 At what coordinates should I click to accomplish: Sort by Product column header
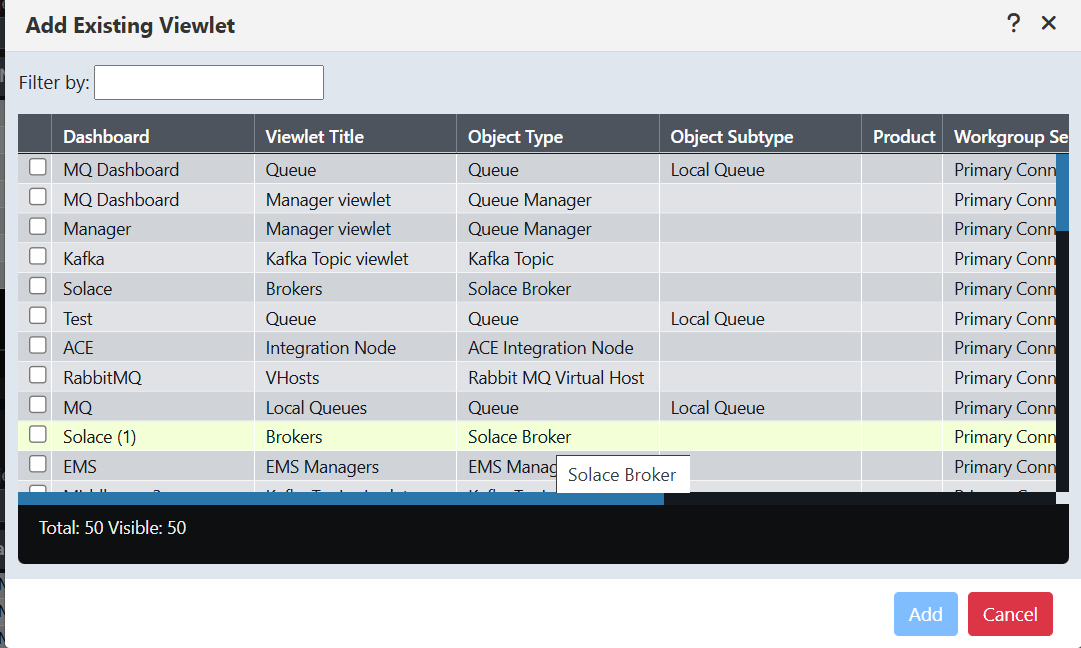pos(902,136)
